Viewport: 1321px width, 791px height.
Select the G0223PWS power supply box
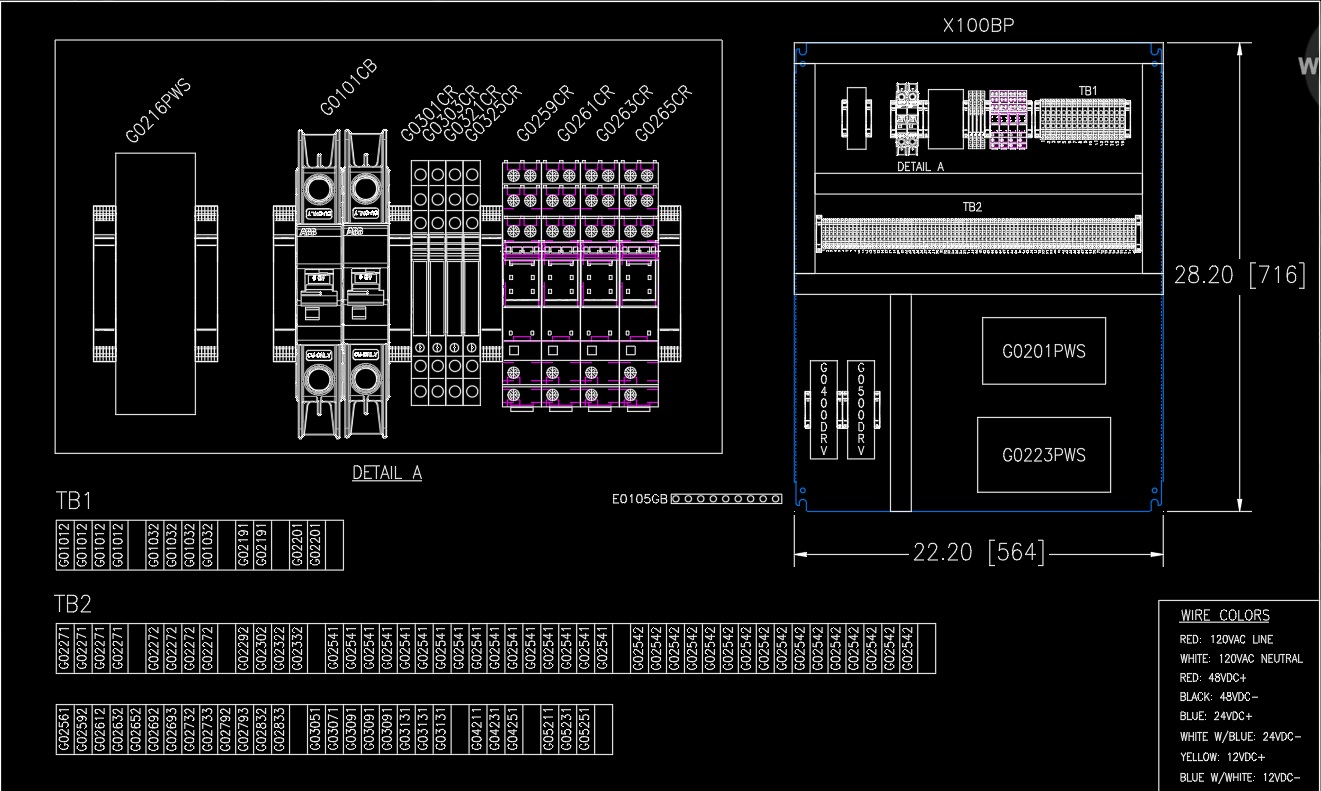point(1043,455)
